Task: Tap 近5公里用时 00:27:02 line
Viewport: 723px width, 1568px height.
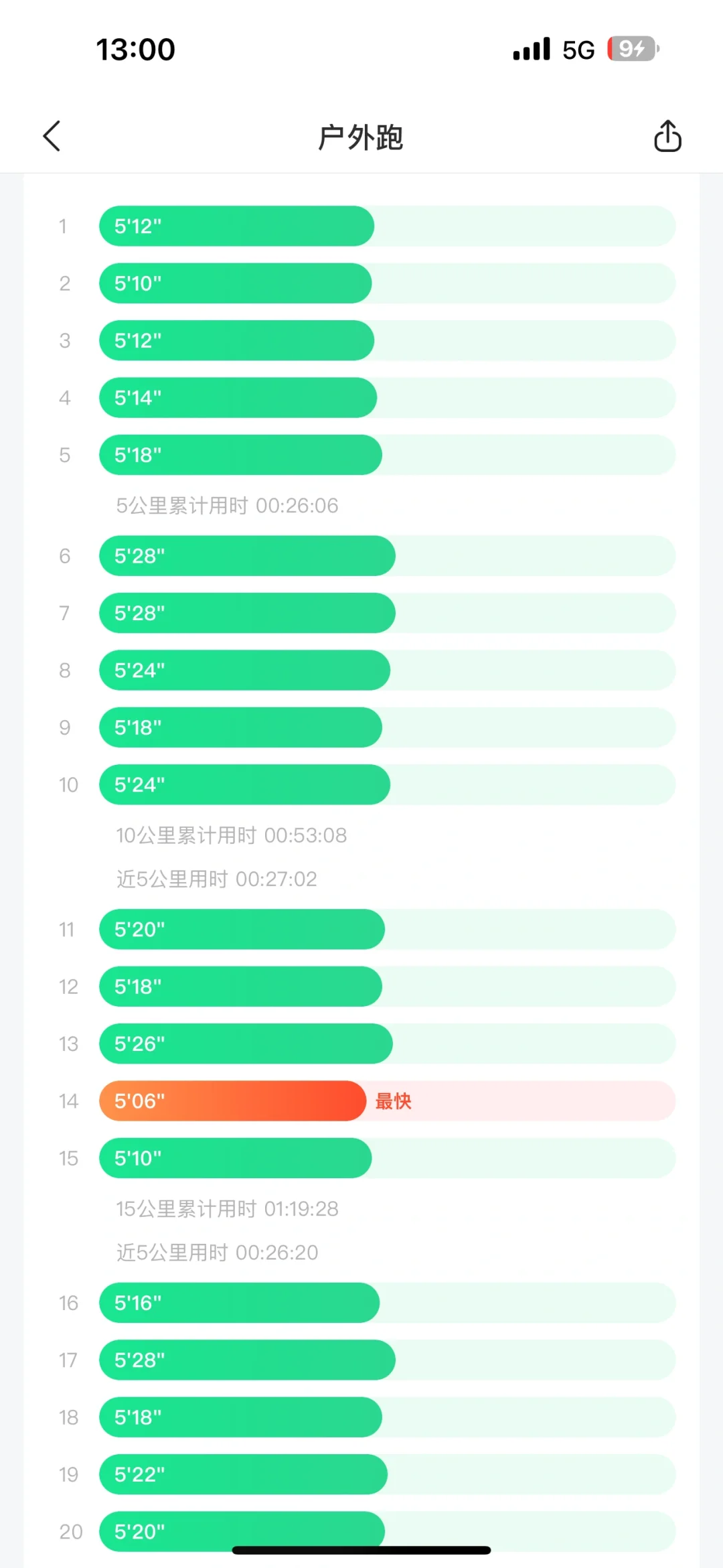Action: 217,879
